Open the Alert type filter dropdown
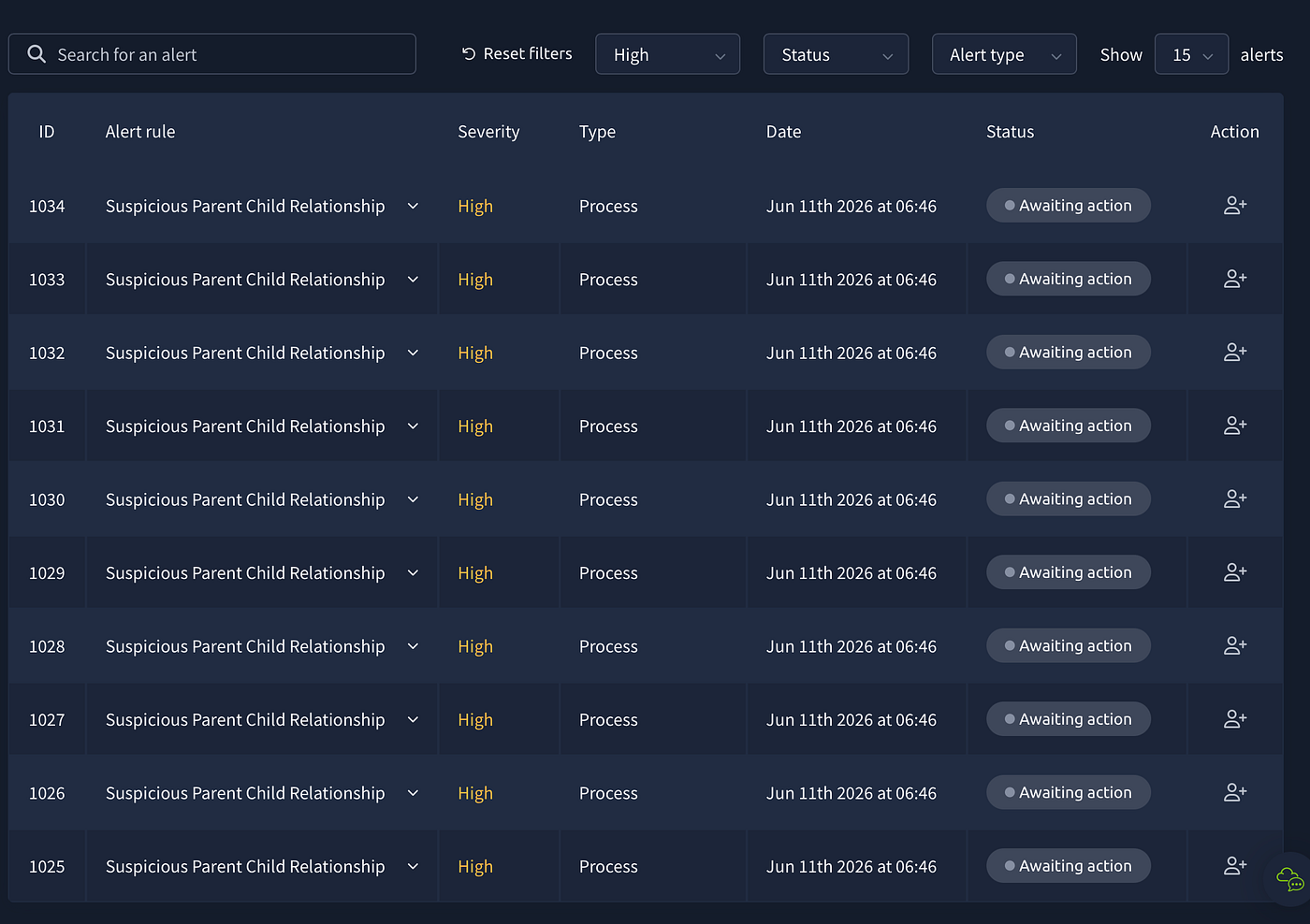The image size is (1310, 924). 1004,54
